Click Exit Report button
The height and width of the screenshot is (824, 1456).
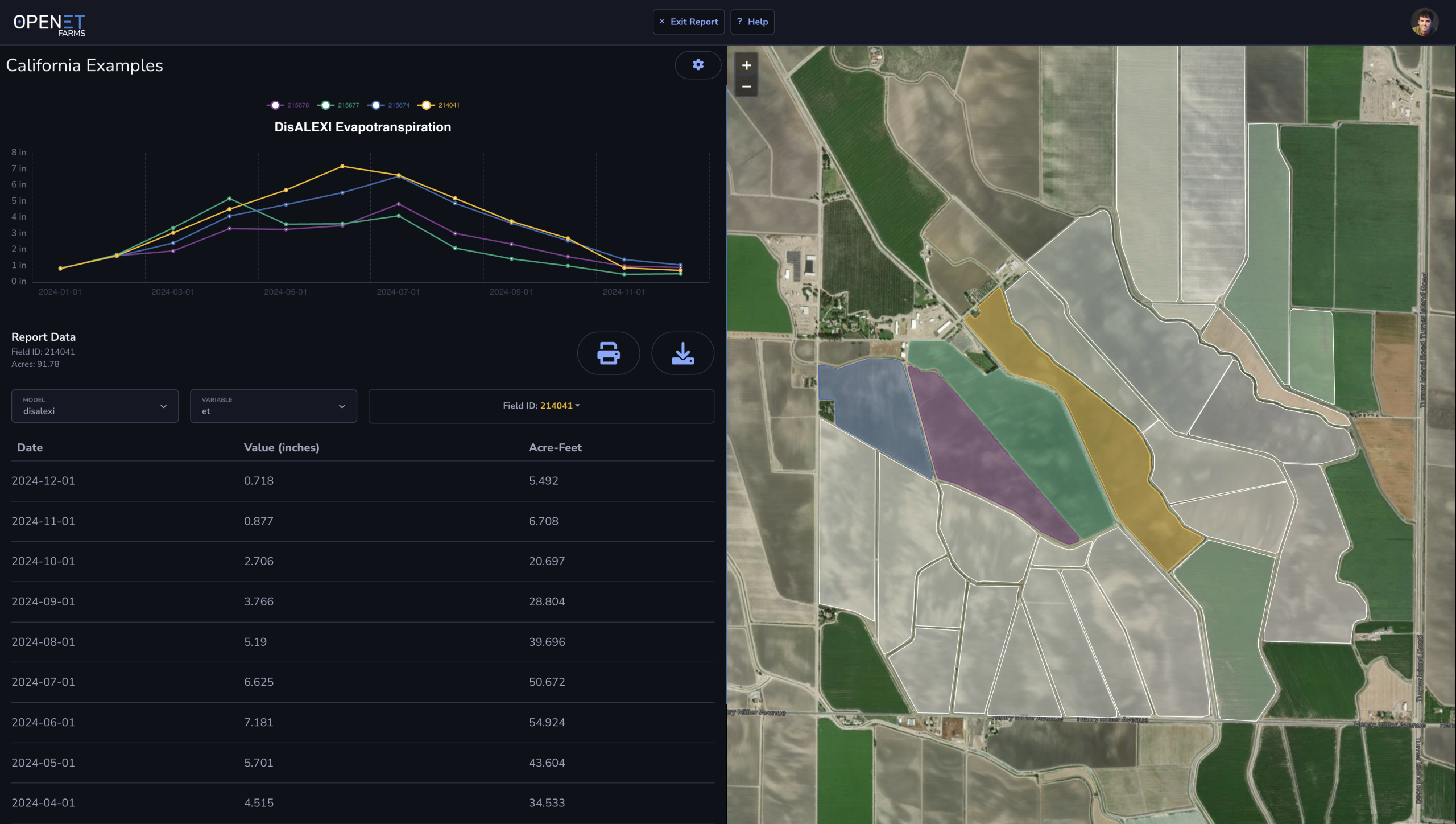[x=688, y=22]
